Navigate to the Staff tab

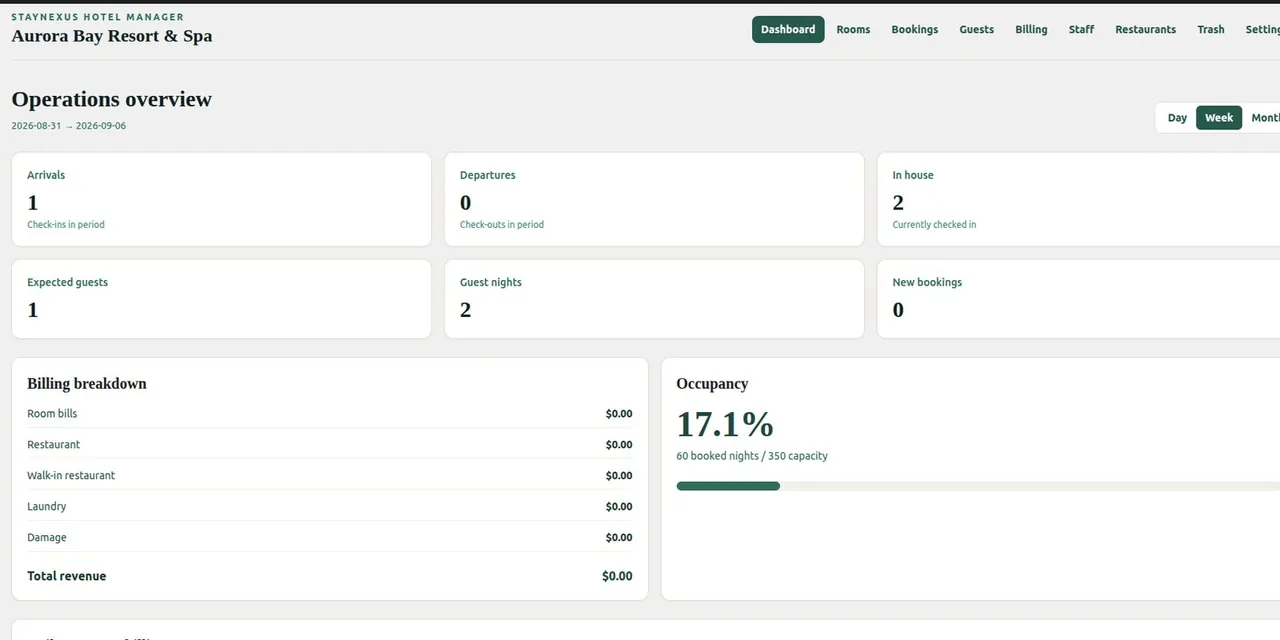tap(1081, 29)
